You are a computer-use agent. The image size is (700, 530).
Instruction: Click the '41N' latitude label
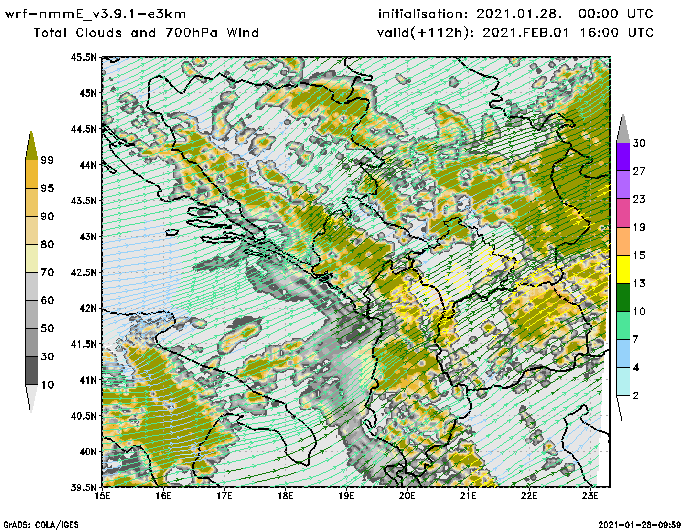coord(87,380)
